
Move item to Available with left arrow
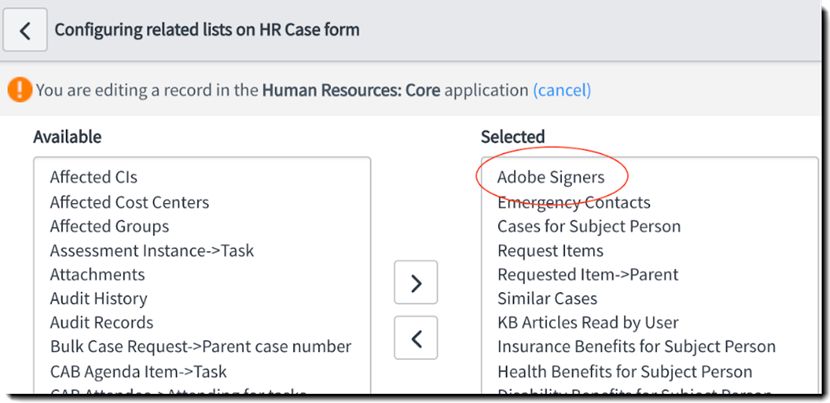coord(416,338)
